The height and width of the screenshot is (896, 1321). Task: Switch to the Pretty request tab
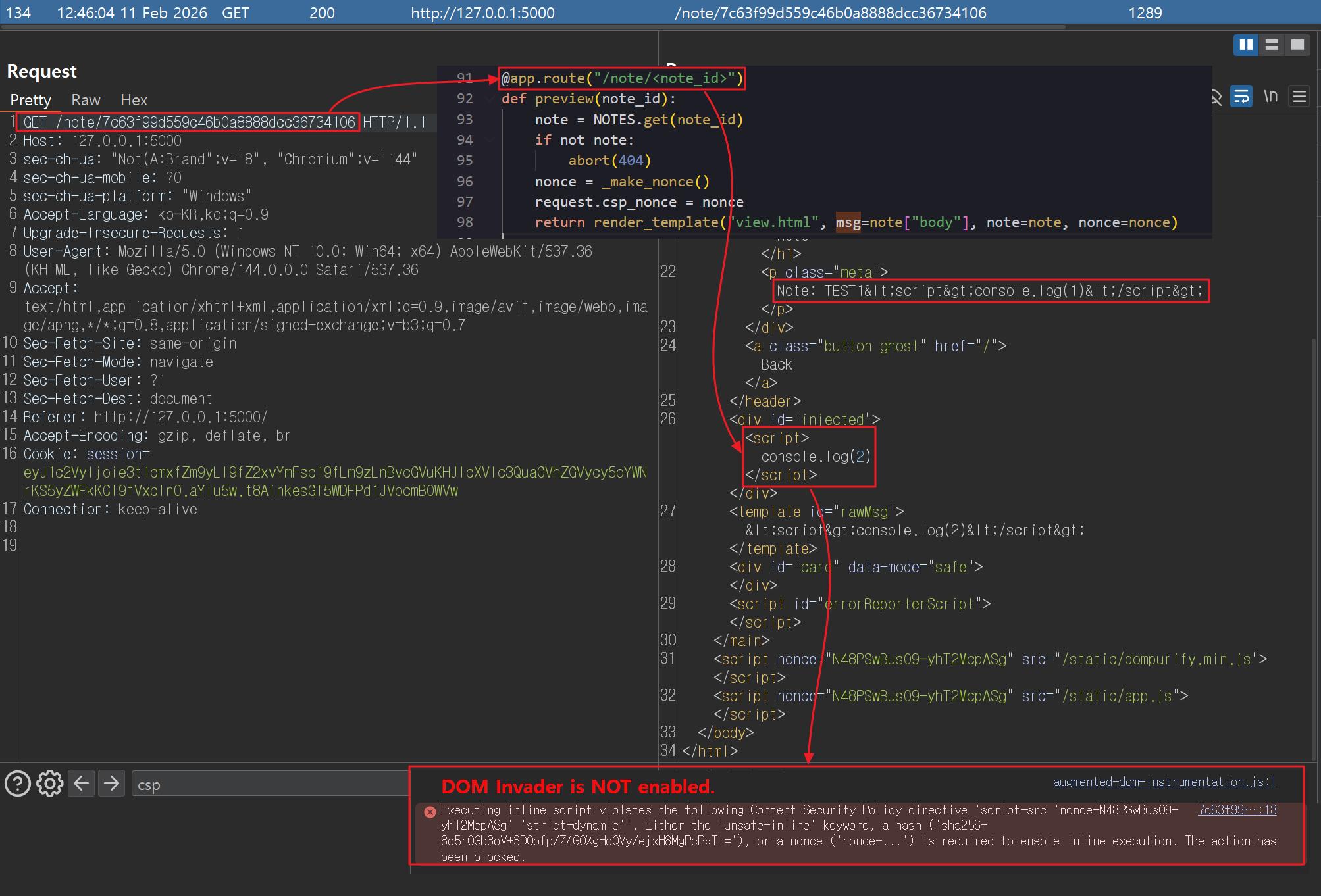click(x=30, y=100)
